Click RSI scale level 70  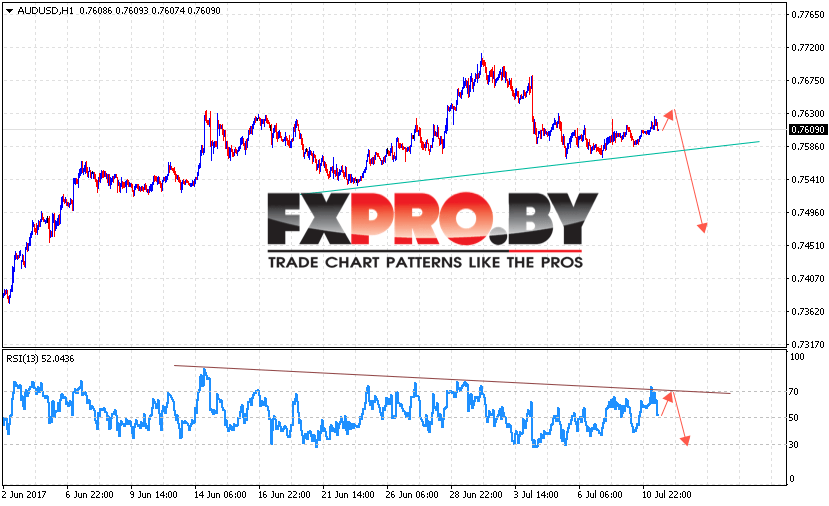(794, 392)
